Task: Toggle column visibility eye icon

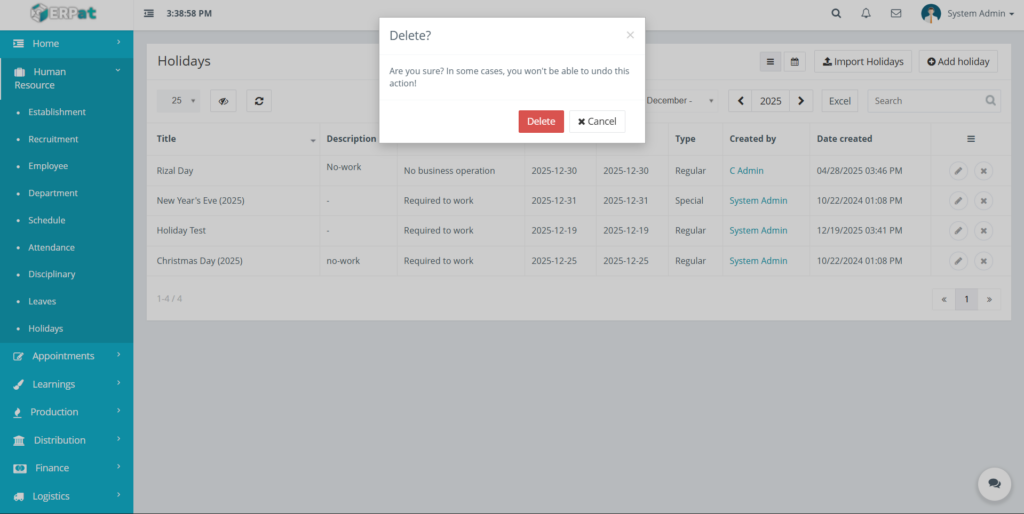Action: [x=223, y=101]
